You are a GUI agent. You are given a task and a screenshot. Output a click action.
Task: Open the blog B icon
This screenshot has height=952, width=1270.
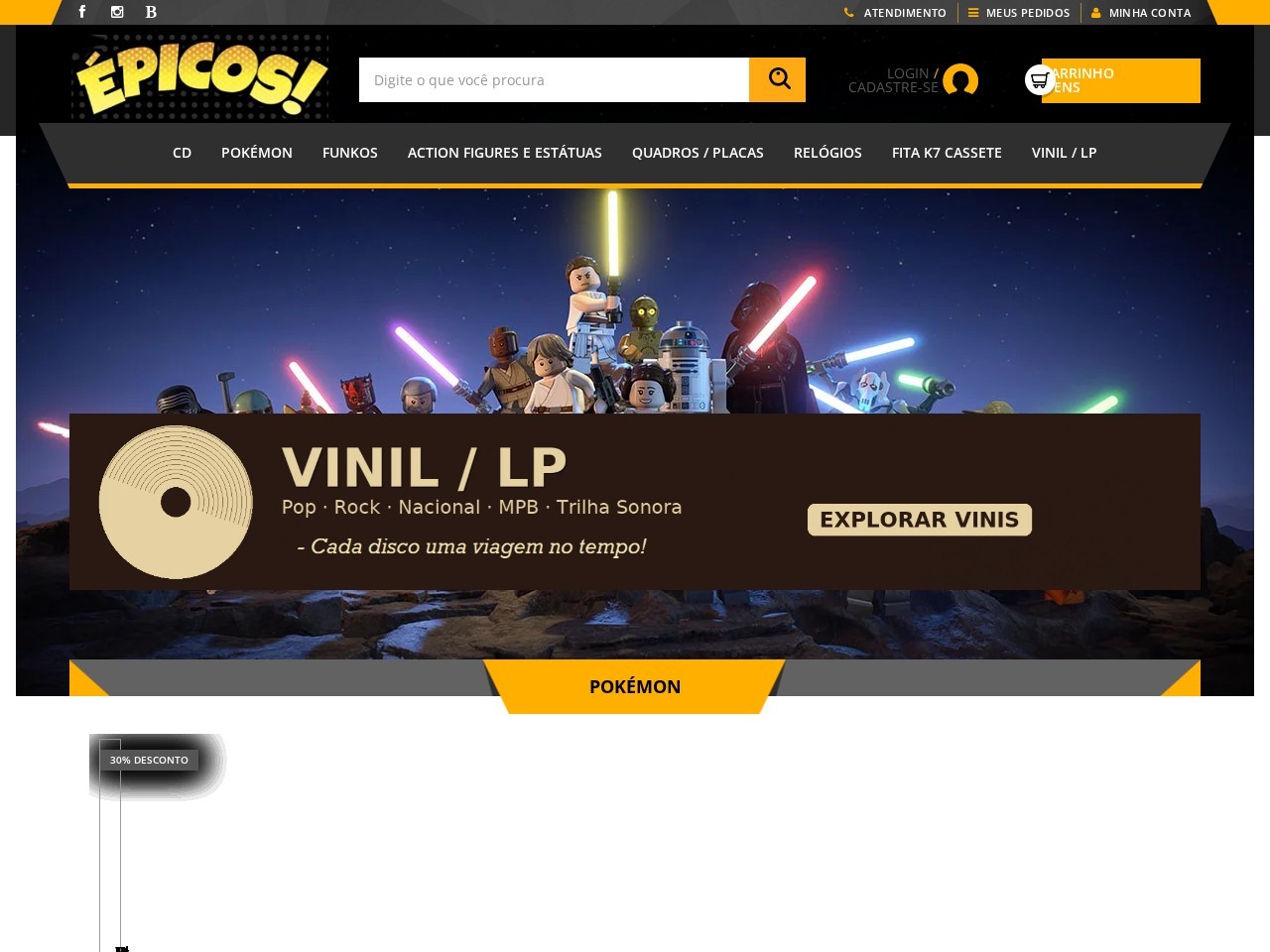point(151,12)
